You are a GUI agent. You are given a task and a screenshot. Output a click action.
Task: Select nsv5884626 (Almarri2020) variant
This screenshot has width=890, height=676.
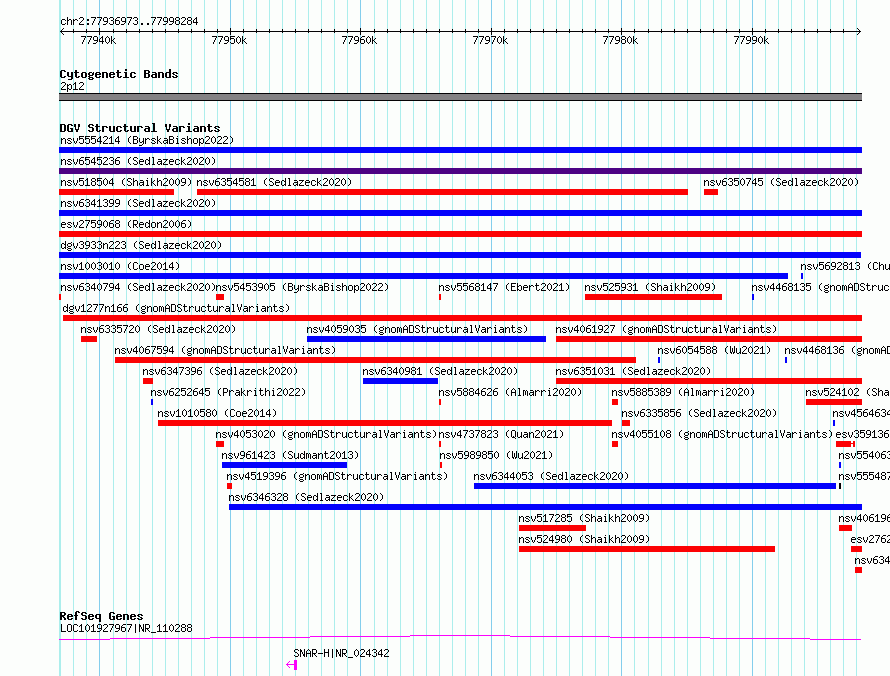(x=510, y=392)
